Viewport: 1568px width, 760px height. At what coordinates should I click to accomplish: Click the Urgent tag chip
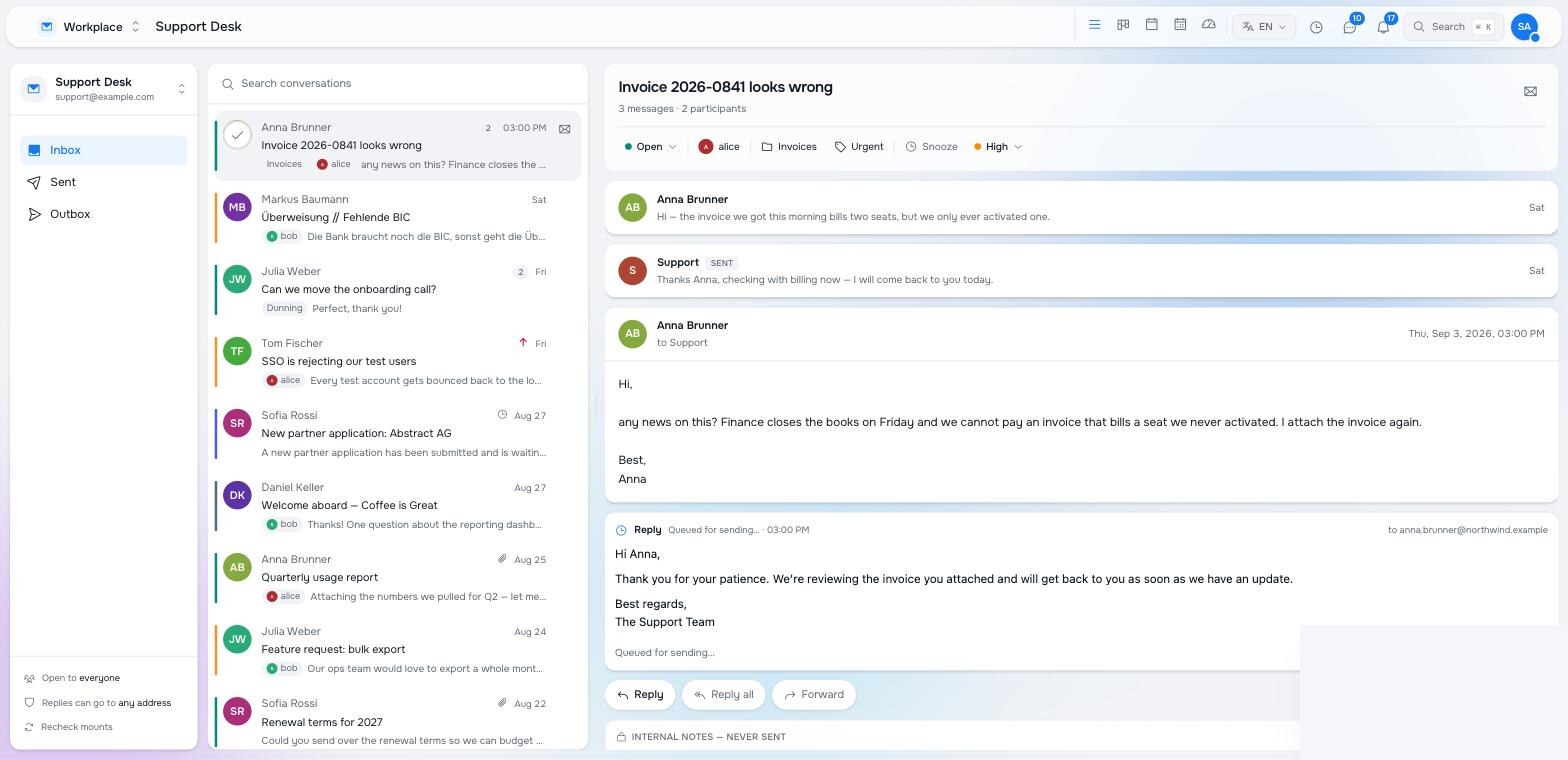pos(859,147)
